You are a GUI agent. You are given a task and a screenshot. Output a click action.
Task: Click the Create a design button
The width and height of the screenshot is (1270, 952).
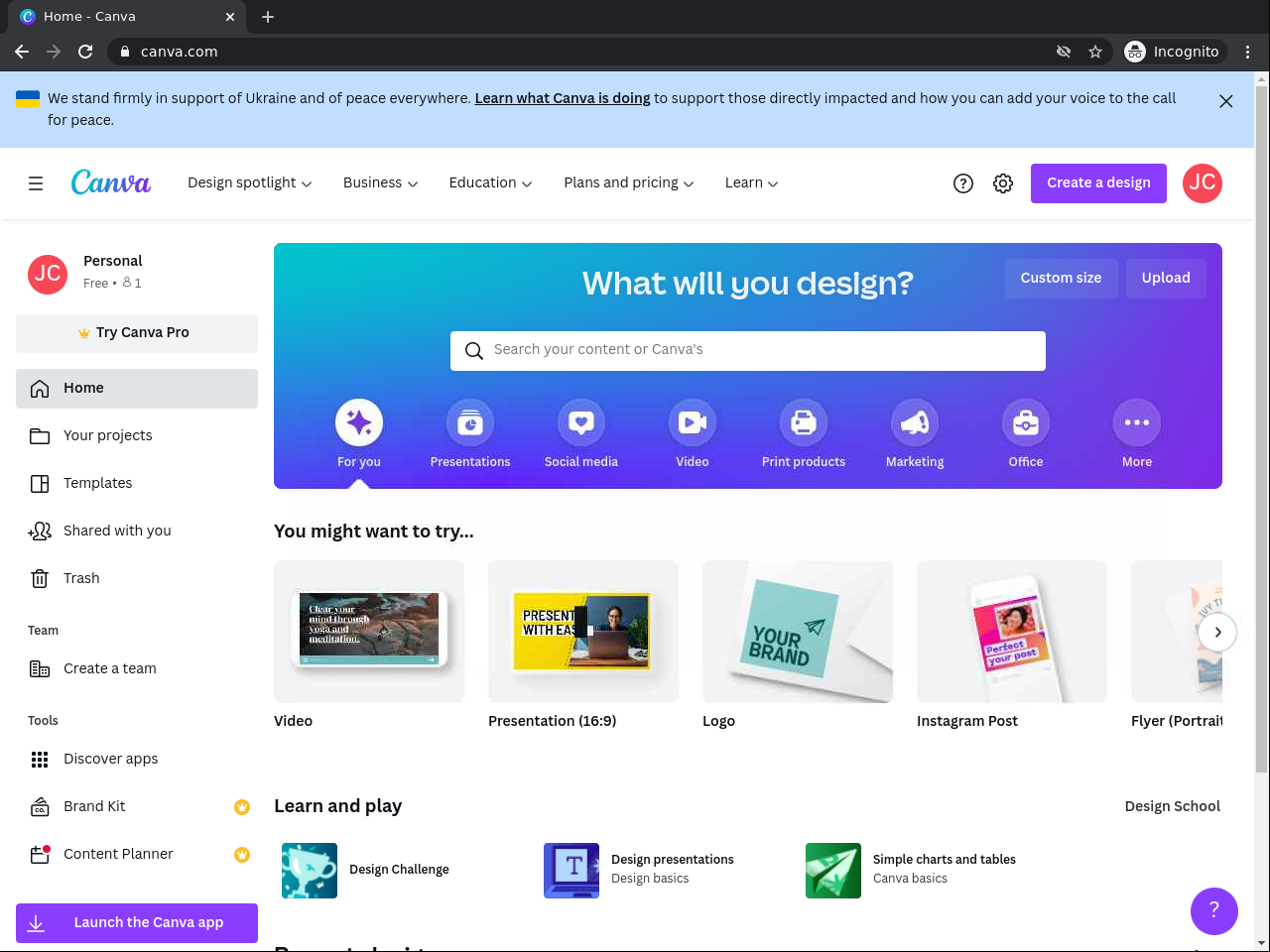[x=1098, y=183]
